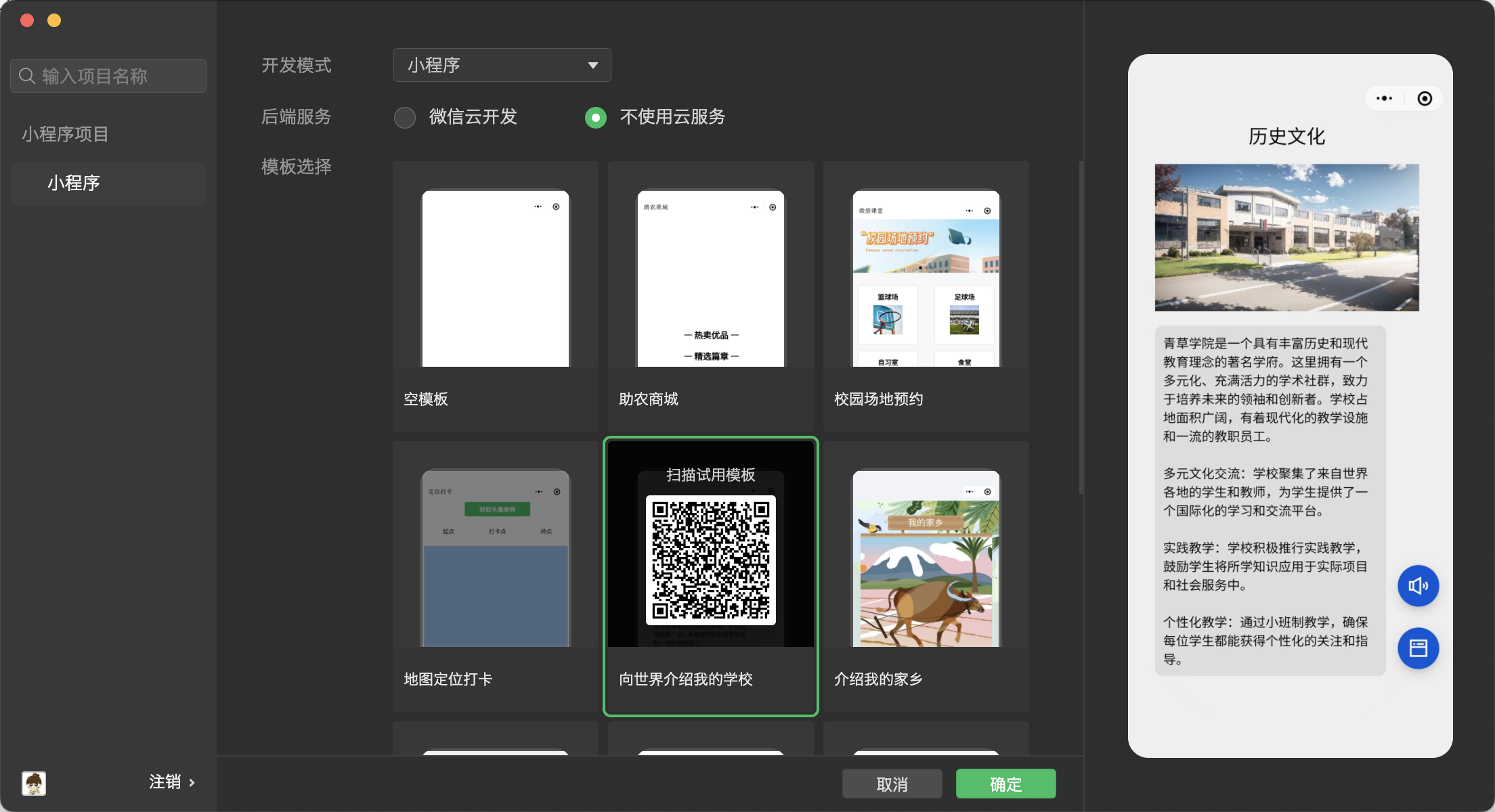Click the green 确定 confirm button
Viewport: 1495px width, 812px height.
1006,784
